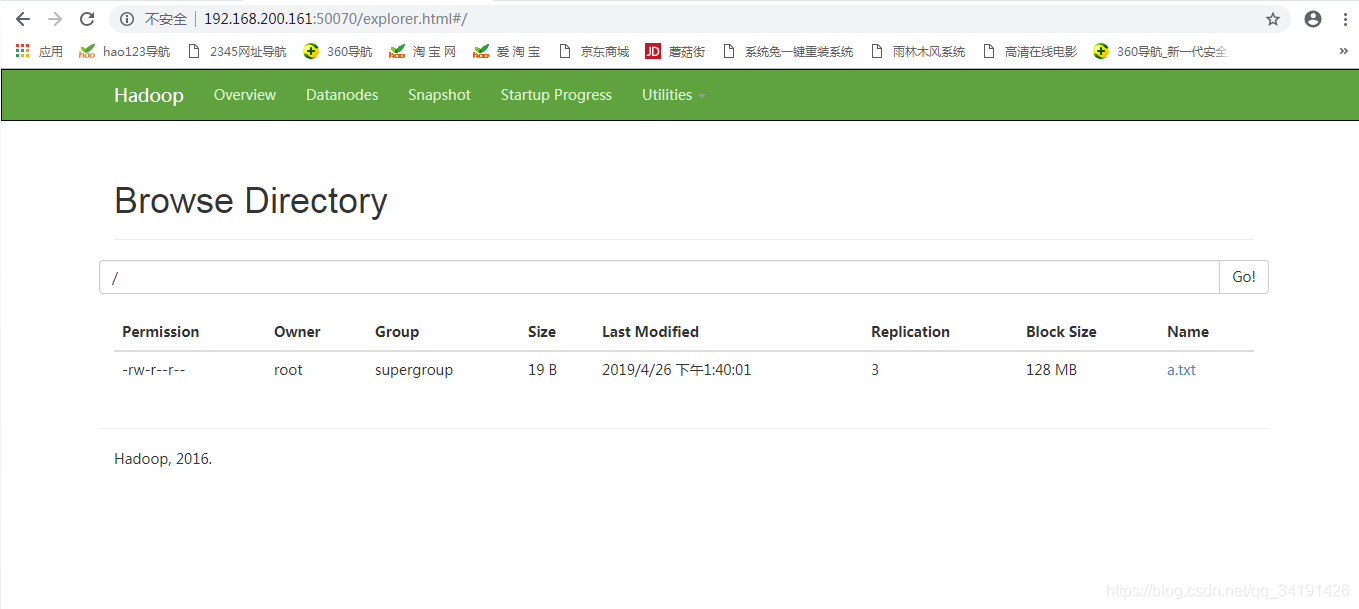The image size is (1359, 609).
Task: Click the Block Size column header
Action: [x=1061, y=332]
